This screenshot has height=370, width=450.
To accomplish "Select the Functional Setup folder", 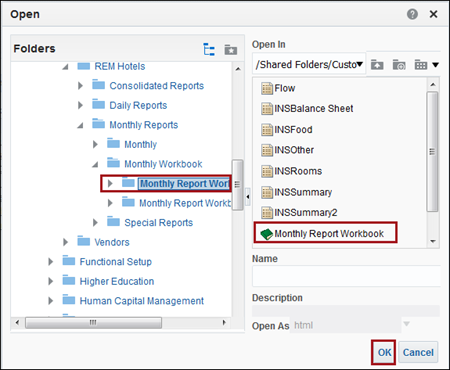I will tap(115, 262).
